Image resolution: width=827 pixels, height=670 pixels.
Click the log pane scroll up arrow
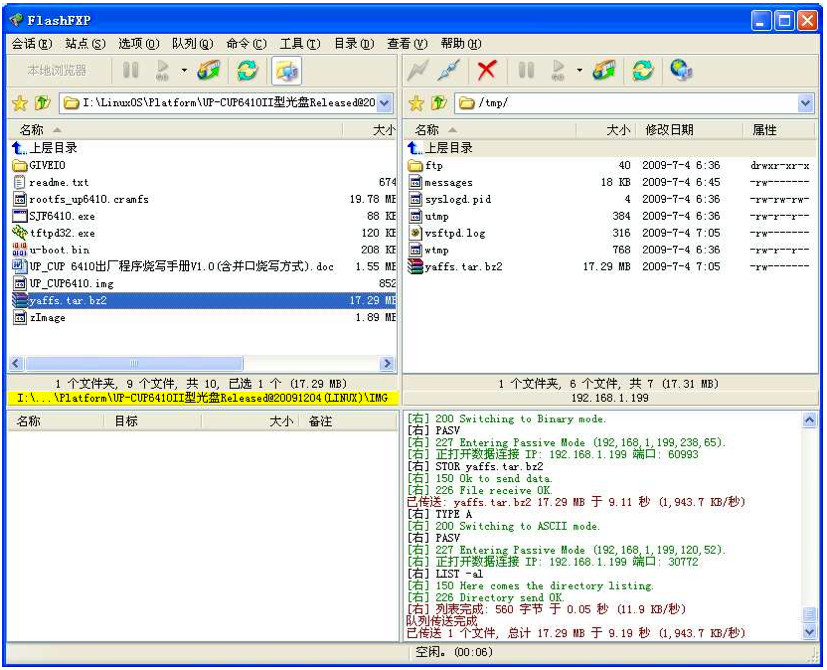pyautogui.click(x=809, y=420)
